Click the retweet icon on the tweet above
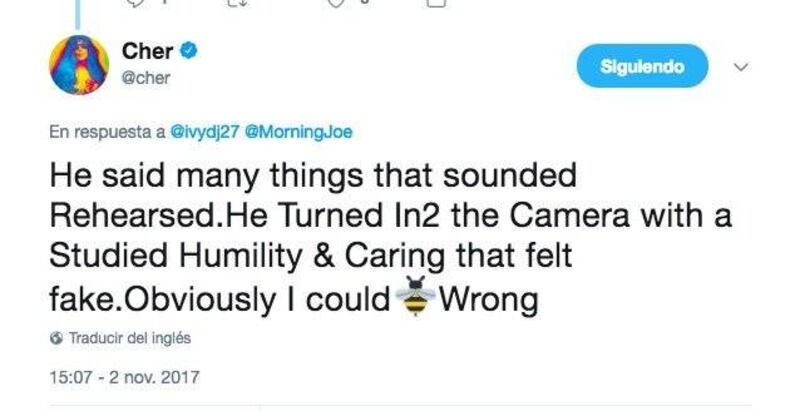Image resolution: width=800 pixels, height=411 pixels. click(x=237, y=3)
